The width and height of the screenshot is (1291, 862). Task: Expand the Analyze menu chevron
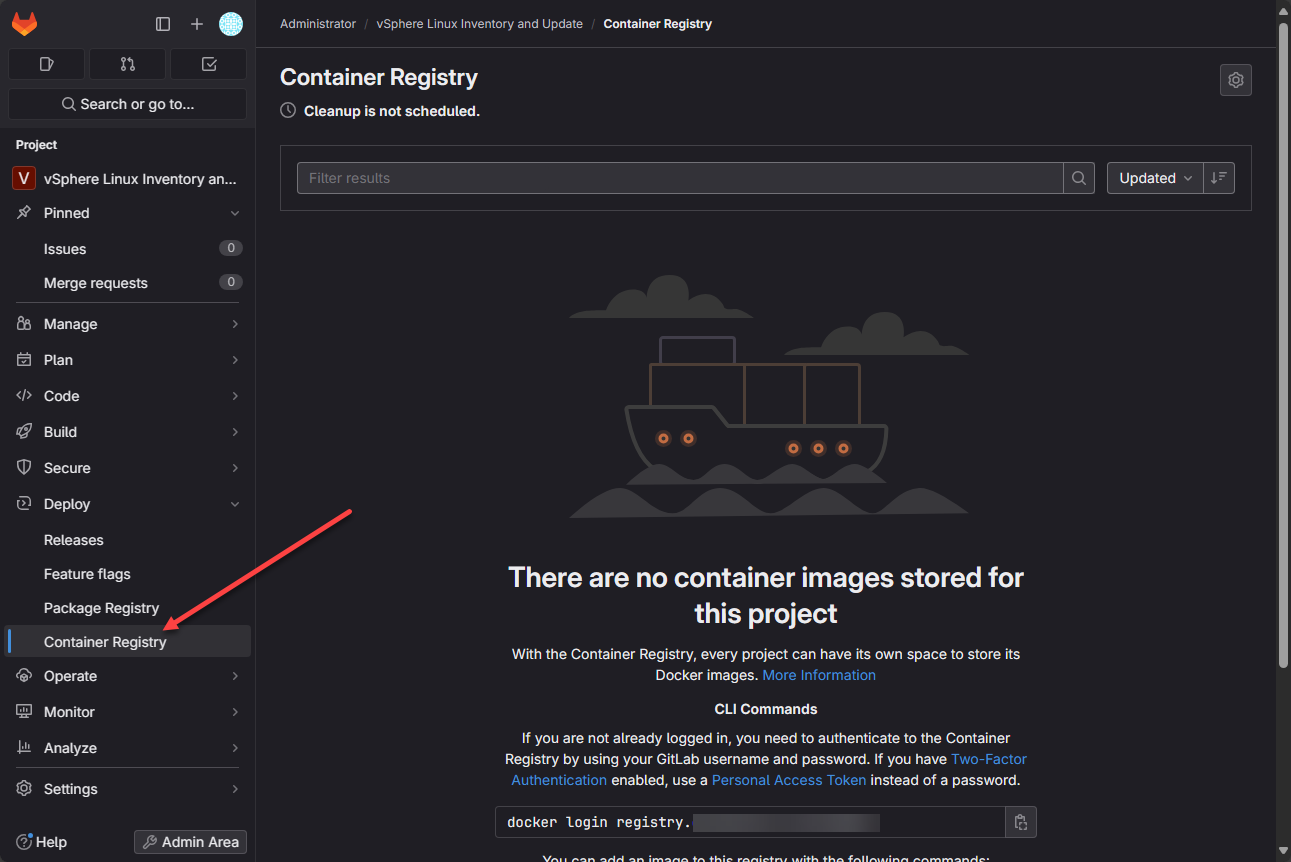(x=235, y=748)
